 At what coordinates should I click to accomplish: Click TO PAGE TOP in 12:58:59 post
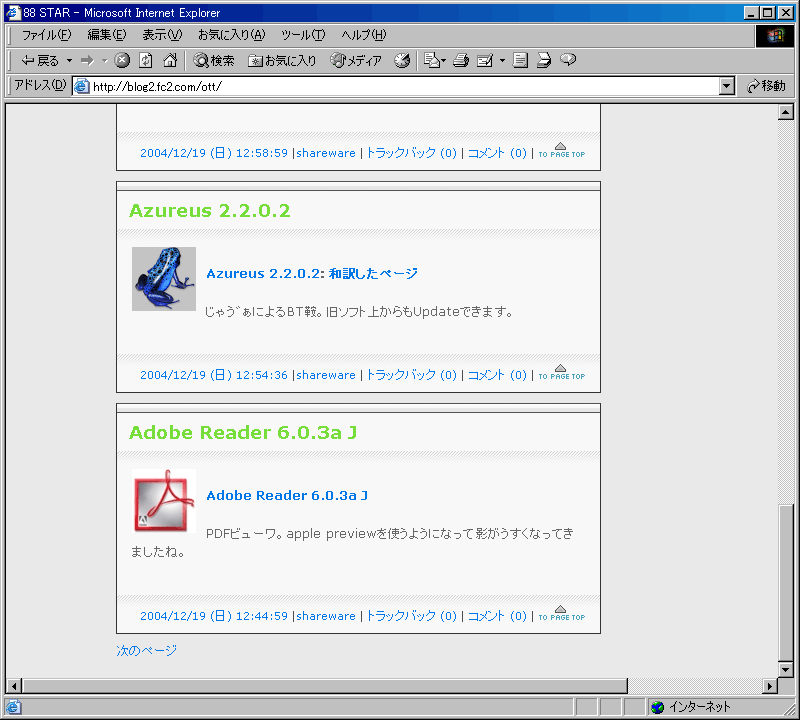(561, 151)
